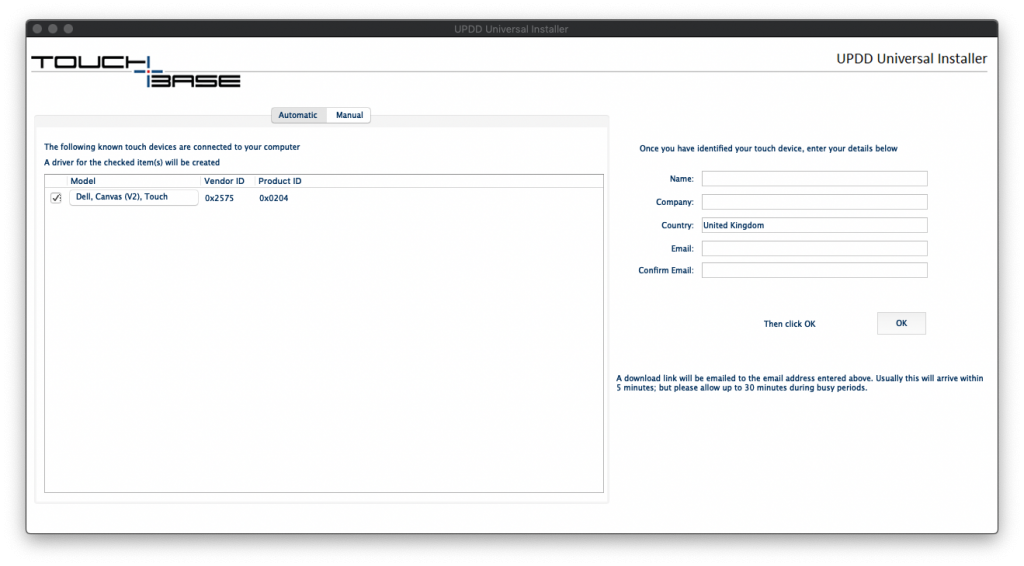Viewport: 1024px width, 566px height.
Task: Maximize the installer window
Action: pos(69,29)
